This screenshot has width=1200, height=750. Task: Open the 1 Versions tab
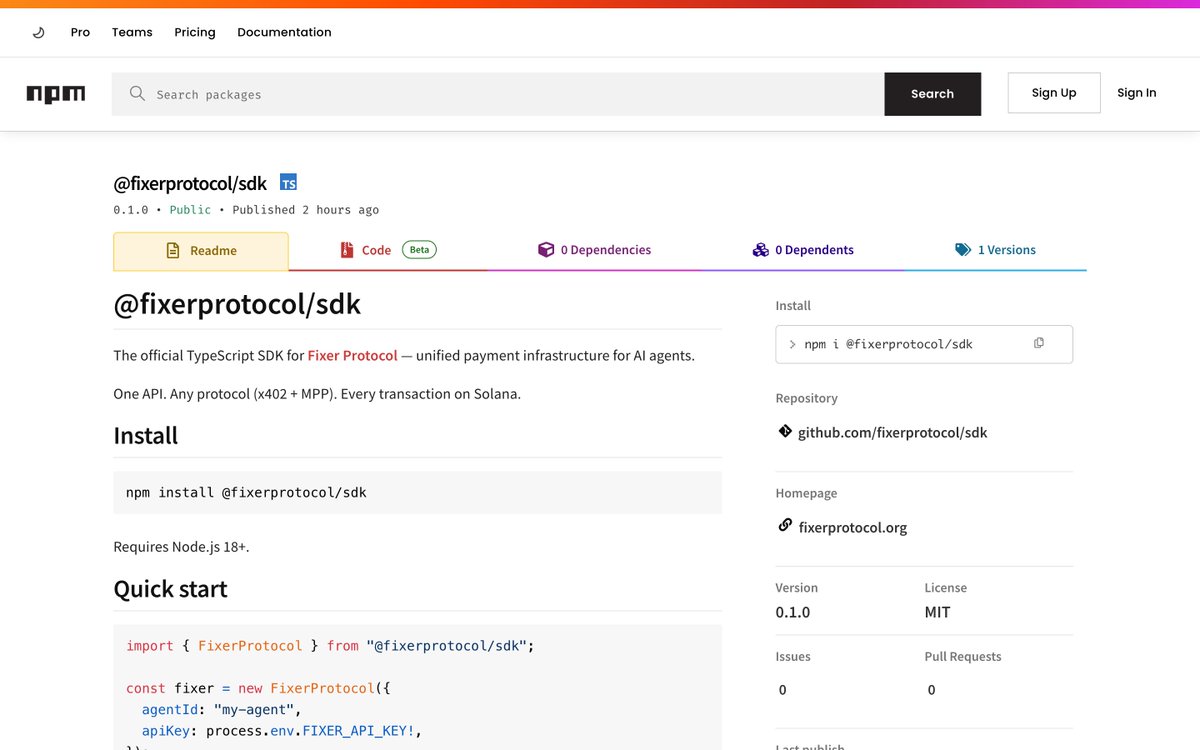coord(995,250)
